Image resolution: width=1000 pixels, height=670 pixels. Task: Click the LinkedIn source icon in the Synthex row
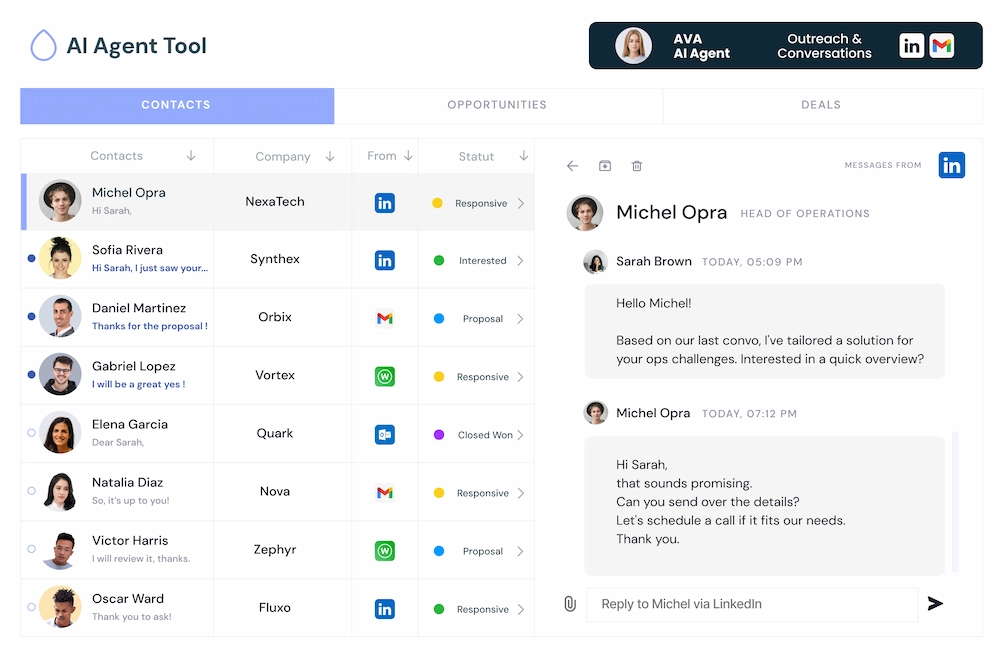click(385, 260)
